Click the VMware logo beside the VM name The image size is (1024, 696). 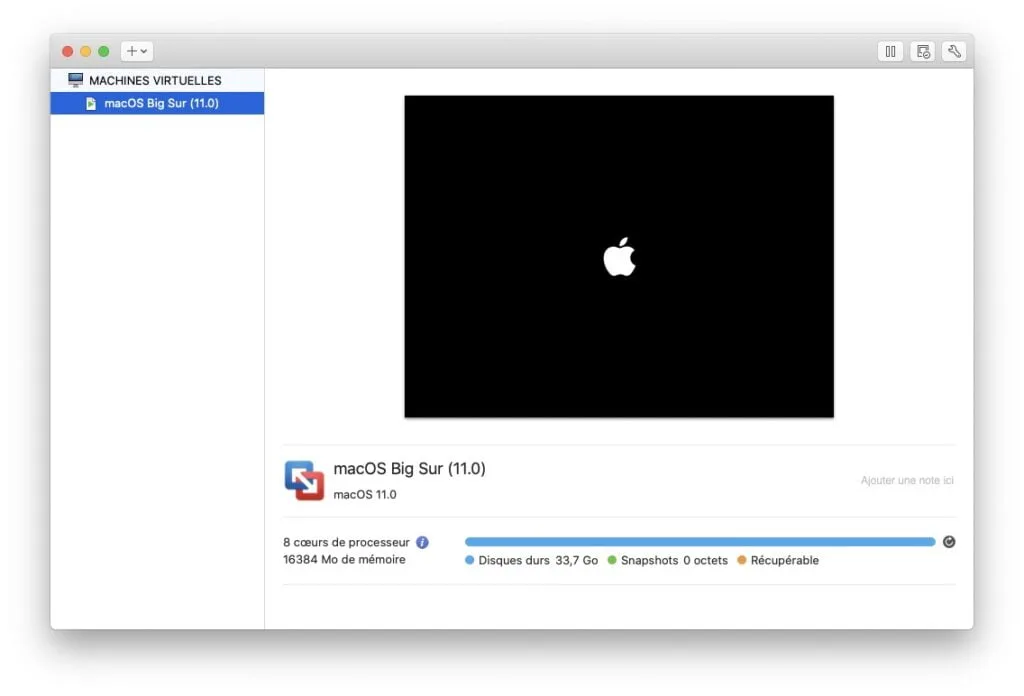point(304,480)
